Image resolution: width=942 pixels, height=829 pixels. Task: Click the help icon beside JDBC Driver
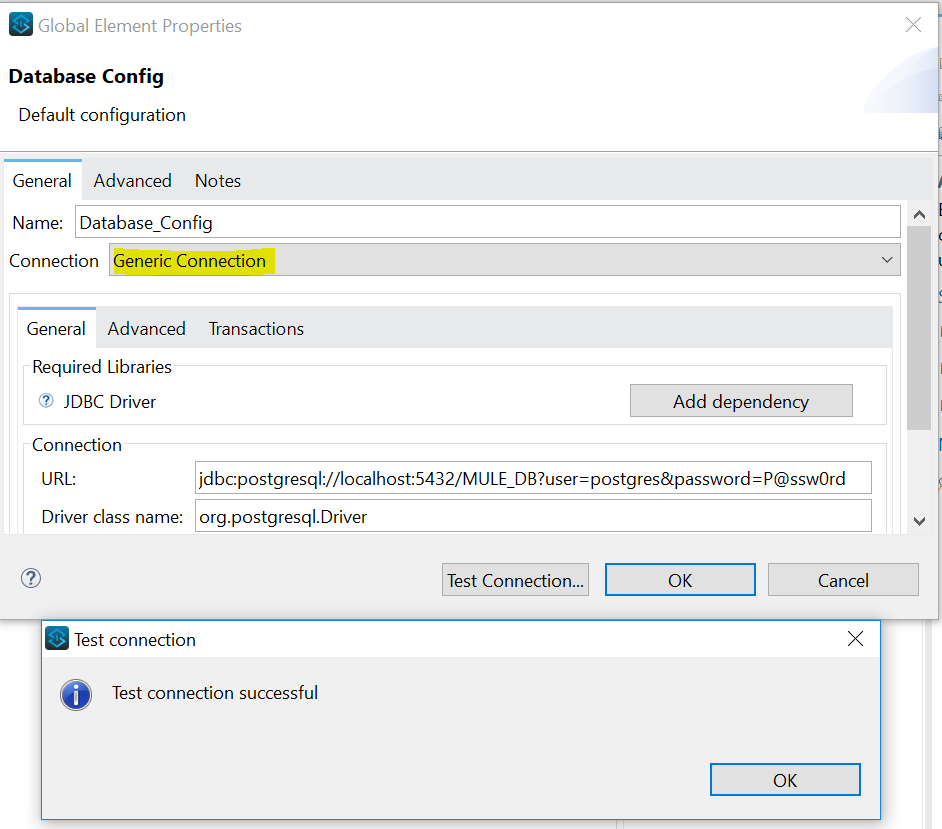coord(46,401)
